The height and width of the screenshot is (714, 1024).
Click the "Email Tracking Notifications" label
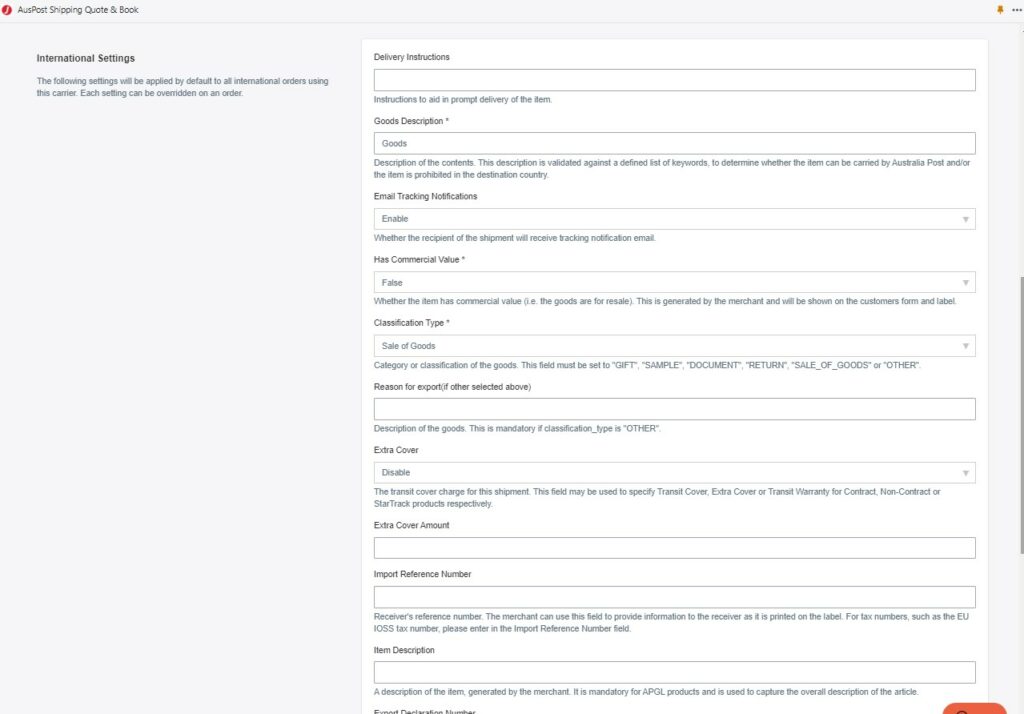425,196
